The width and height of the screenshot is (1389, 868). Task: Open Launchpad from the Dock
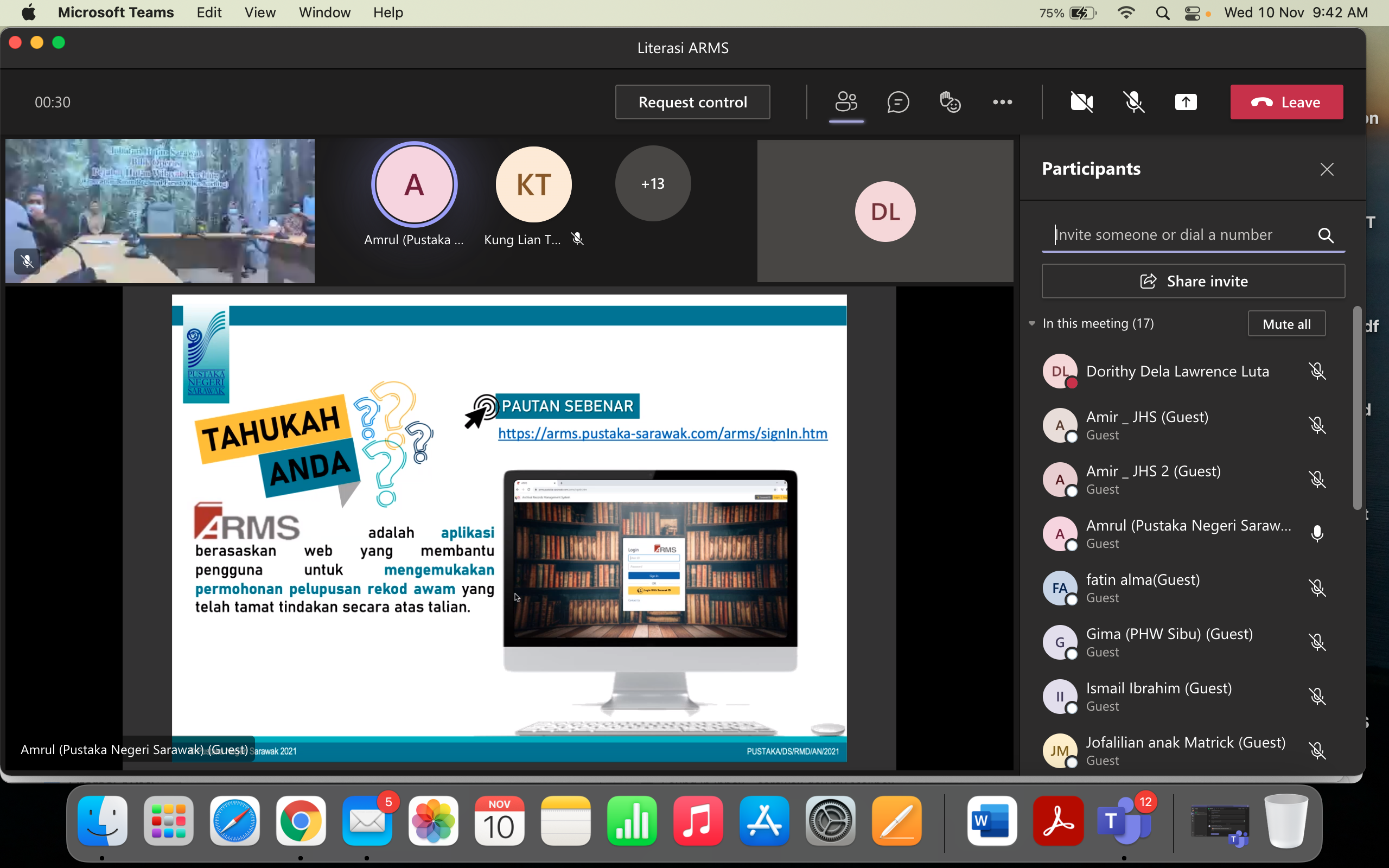point(168,821)
